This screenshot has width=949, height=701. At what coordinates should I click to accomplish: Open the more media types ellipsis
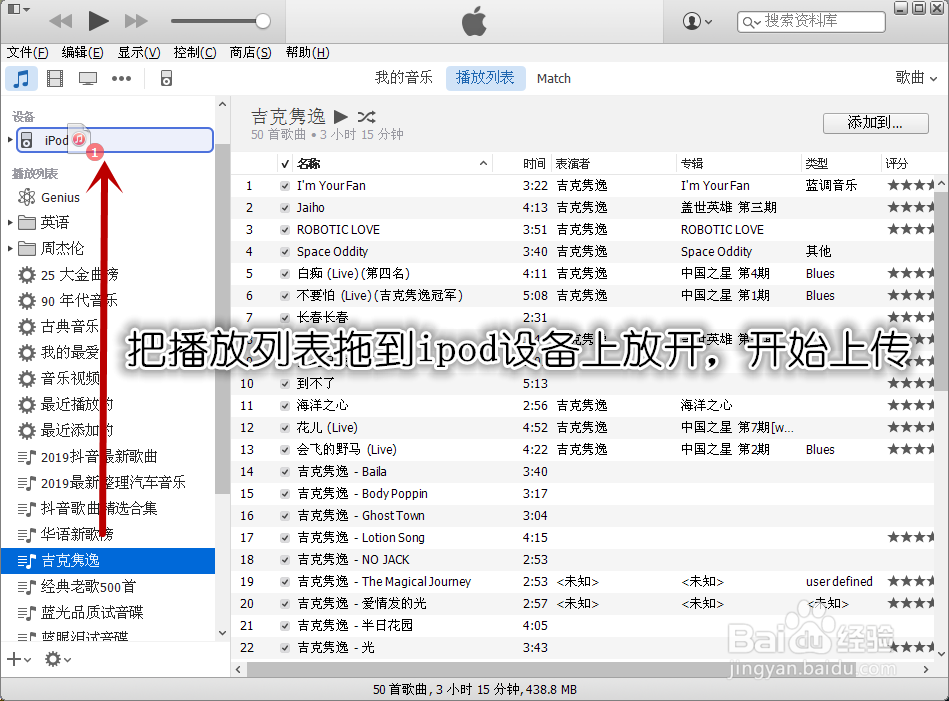121,78
